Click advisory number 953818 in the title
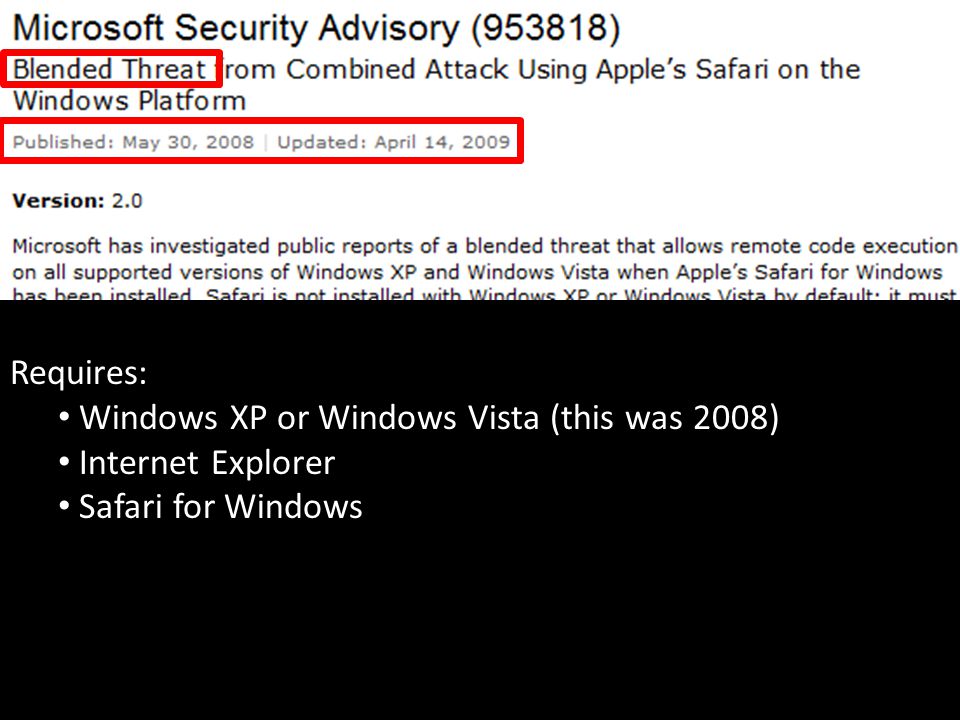This screenshot has height=720, width=960. click(546, 28)
